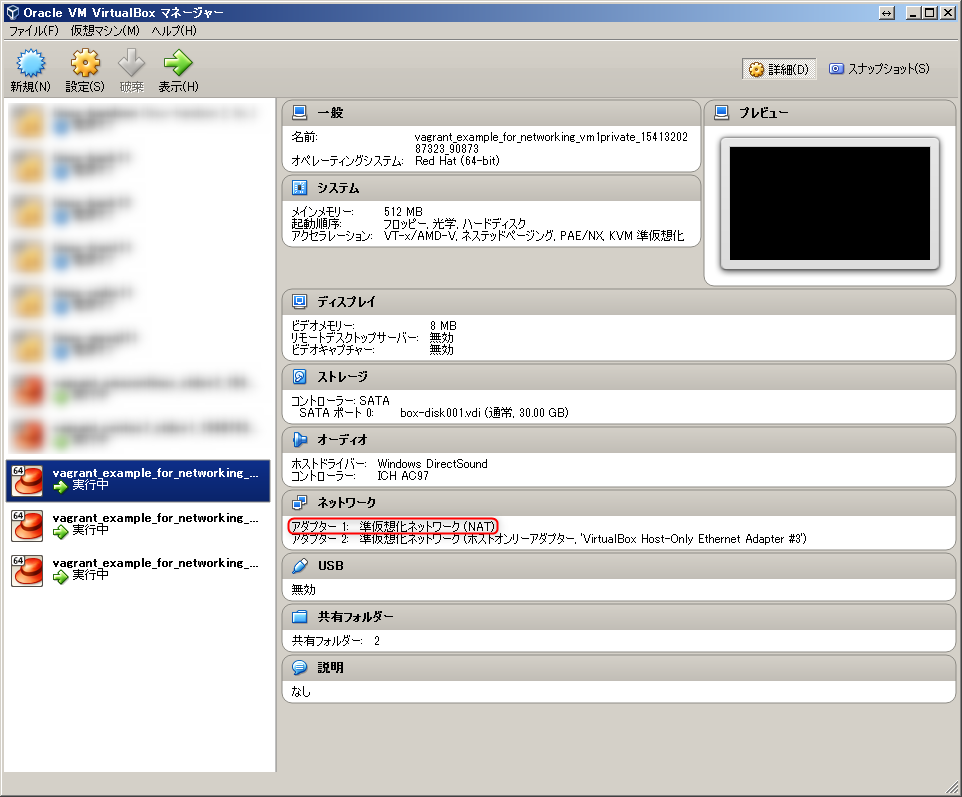Click the Windows DirectSound host driver text
This screenshot has height=797, width=962.
click(x=433, y=464)
